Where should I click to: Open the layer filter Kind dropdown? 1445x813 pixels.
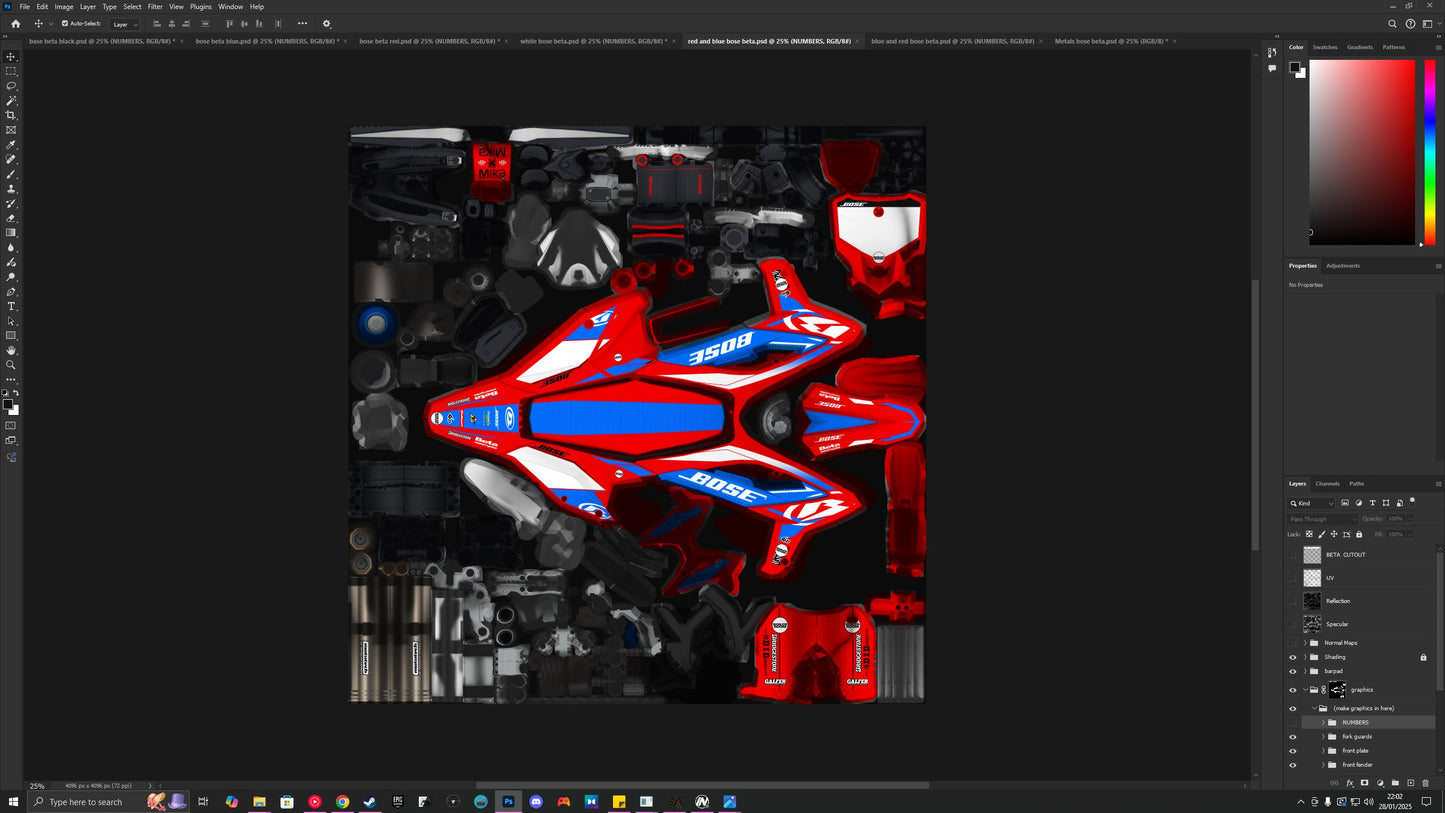click(x=1312, y=503)
